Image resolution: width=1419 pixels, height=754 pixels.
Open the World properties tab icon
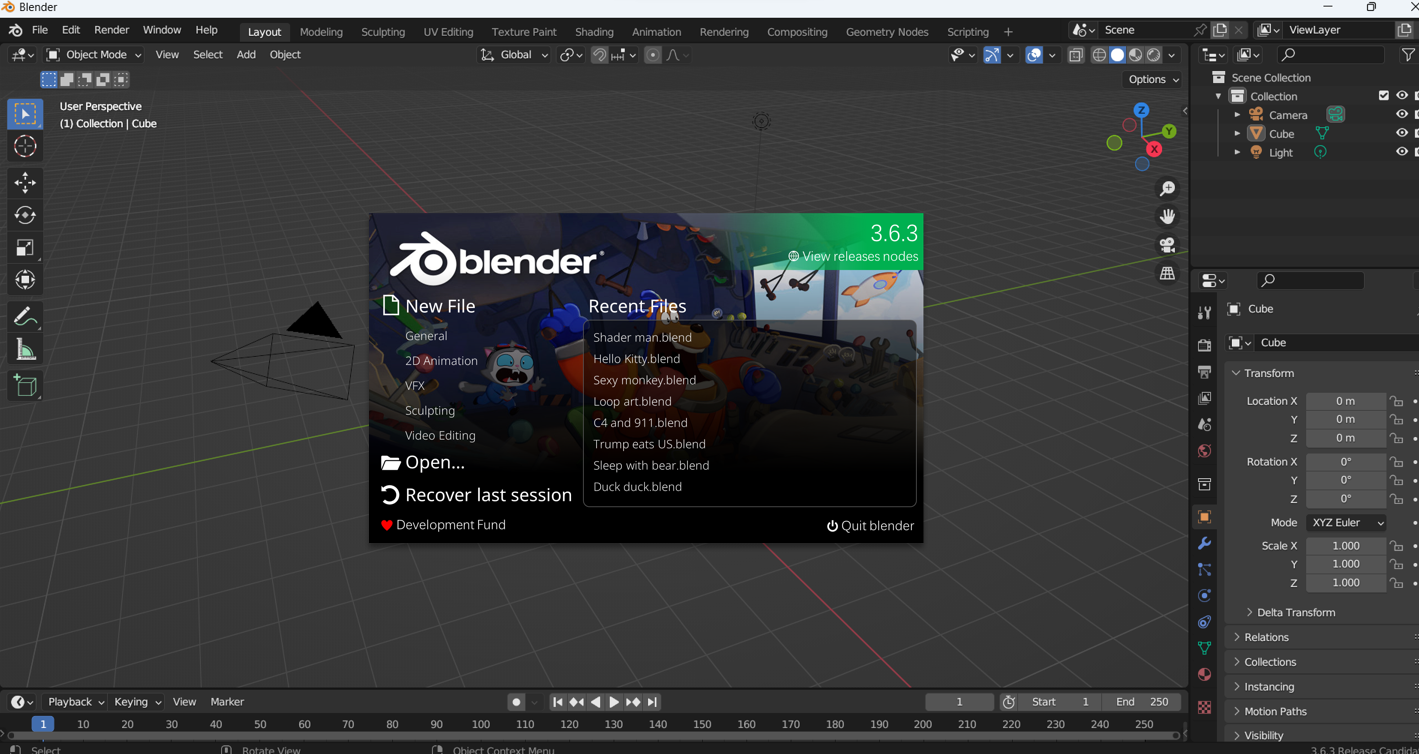pos(1204,451)
